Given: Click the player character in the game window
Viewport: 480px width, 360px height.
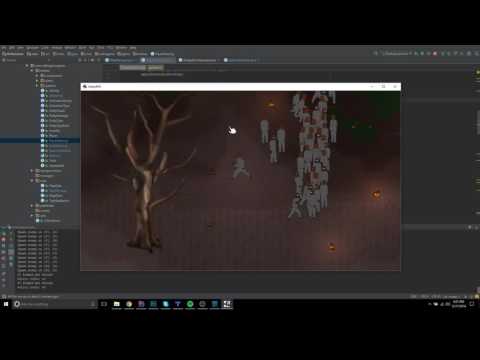Looking at the screenshot, I should tap(241, 168).
